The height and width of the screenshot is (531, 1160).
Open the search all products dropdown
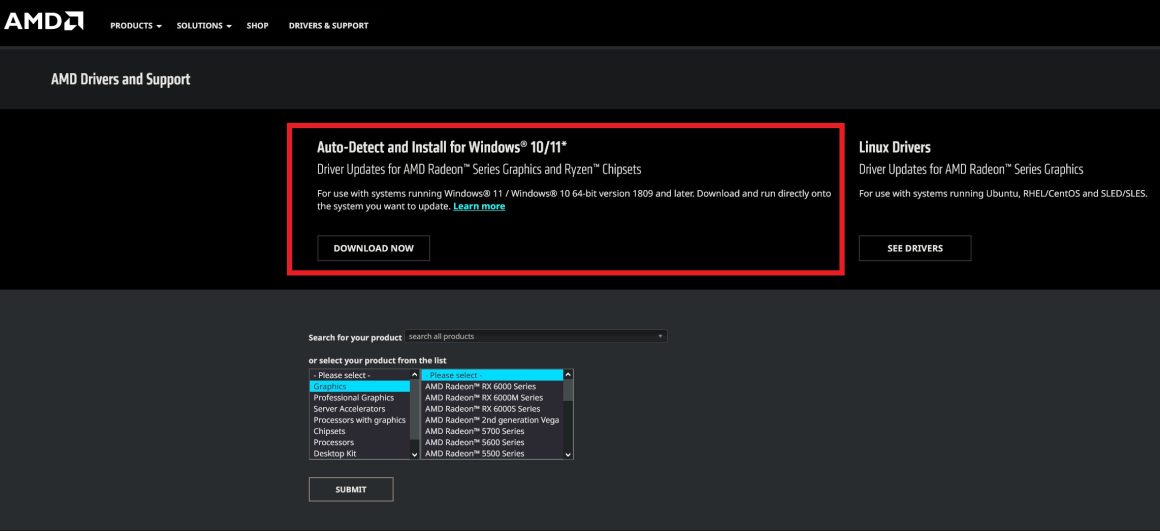[536, 336]
